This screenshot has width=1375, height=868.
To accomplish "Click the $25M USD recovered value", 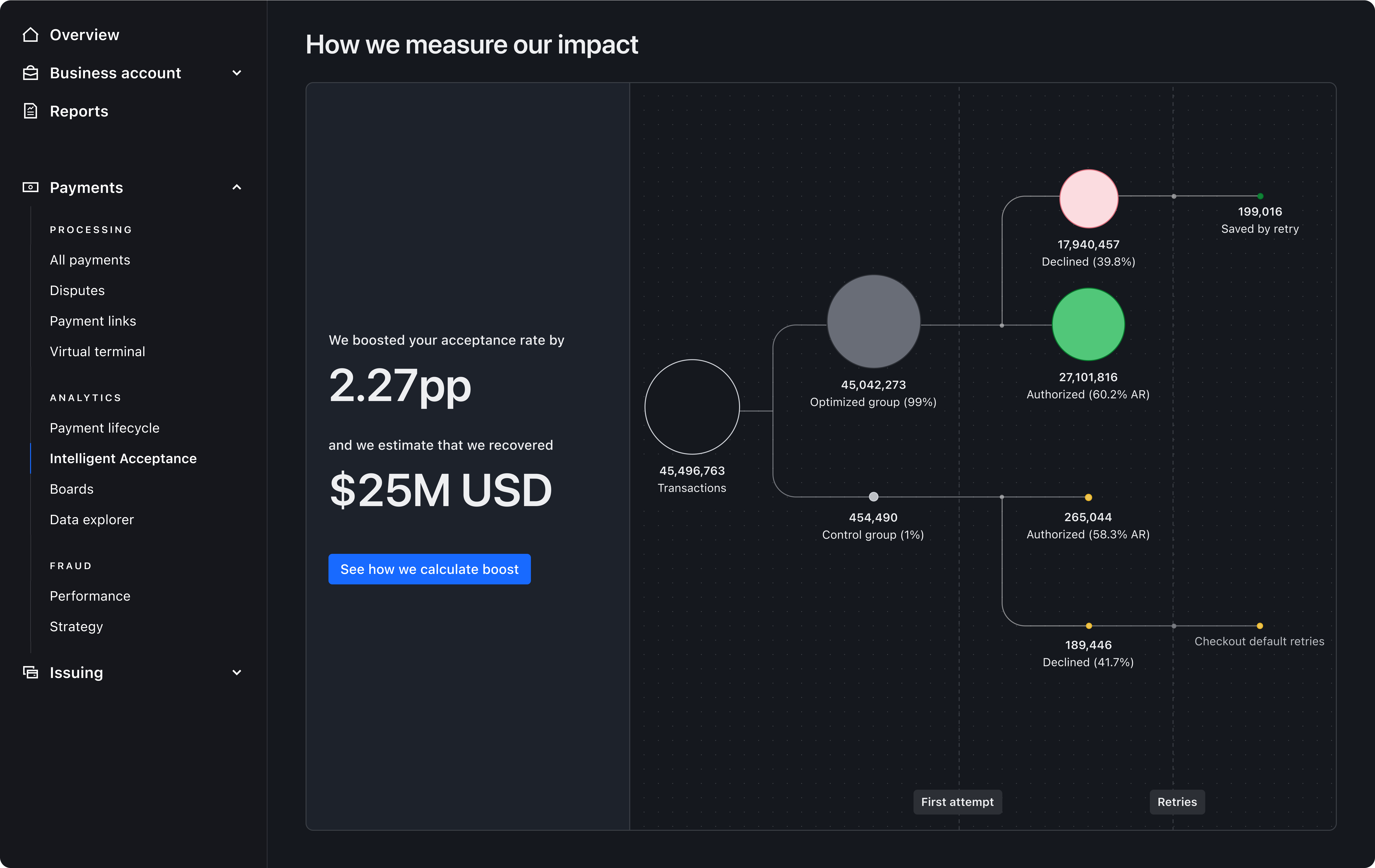I will (441, 490).
